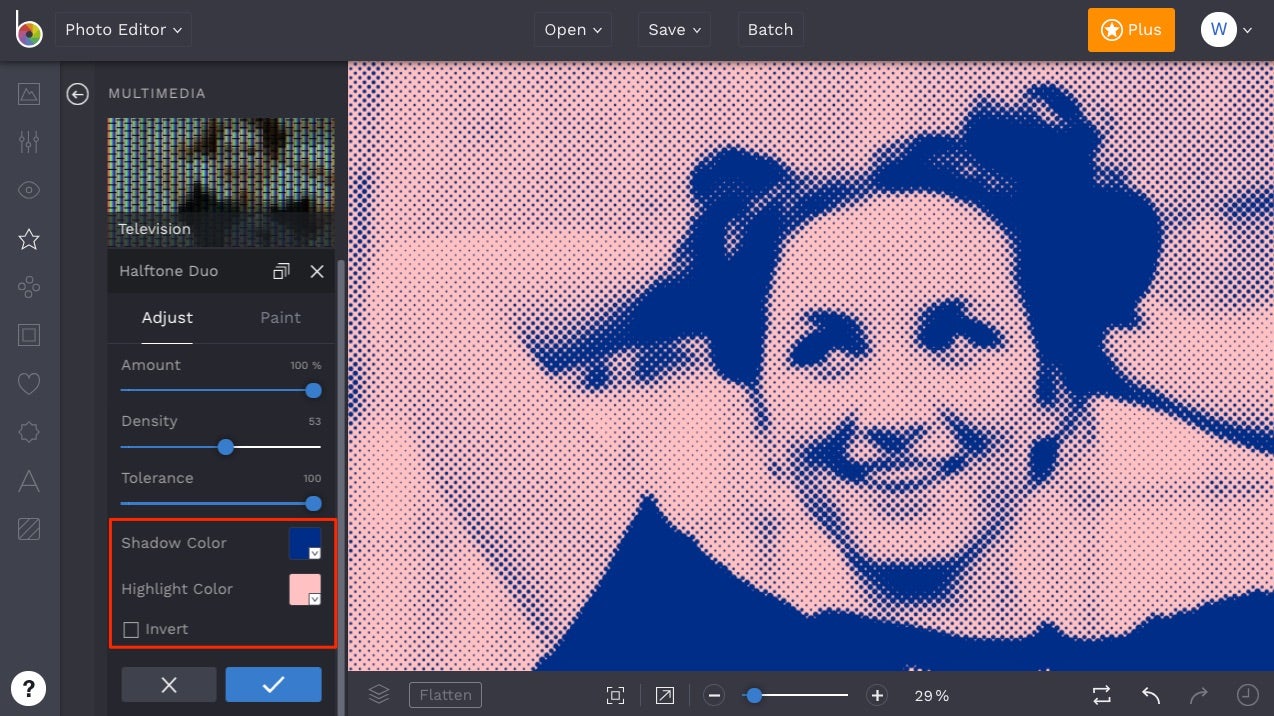Open the edit history clock icon

(1246, 694)
